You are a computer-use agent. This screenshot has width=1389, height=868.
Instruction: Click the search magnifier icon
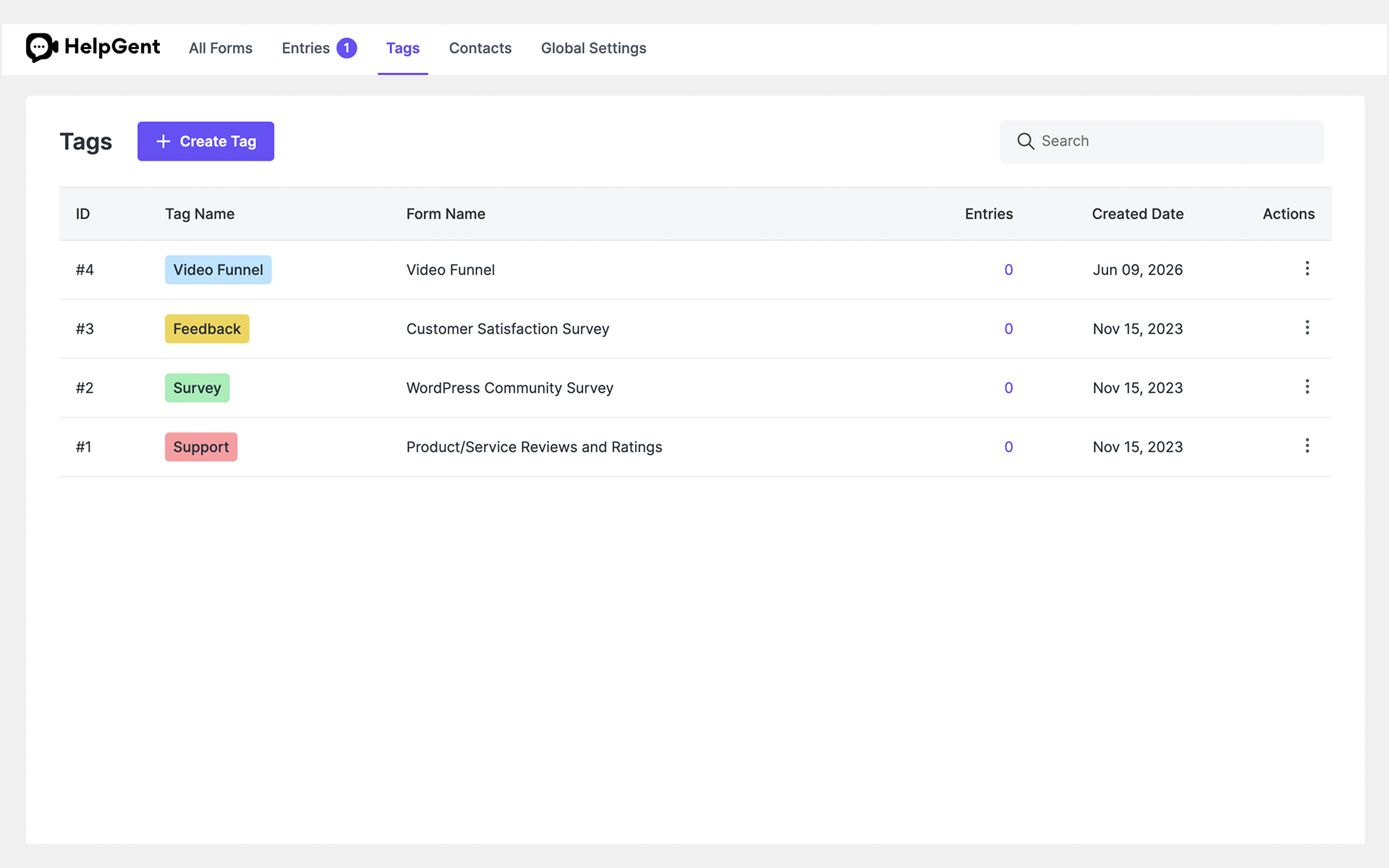point(1025,141)
